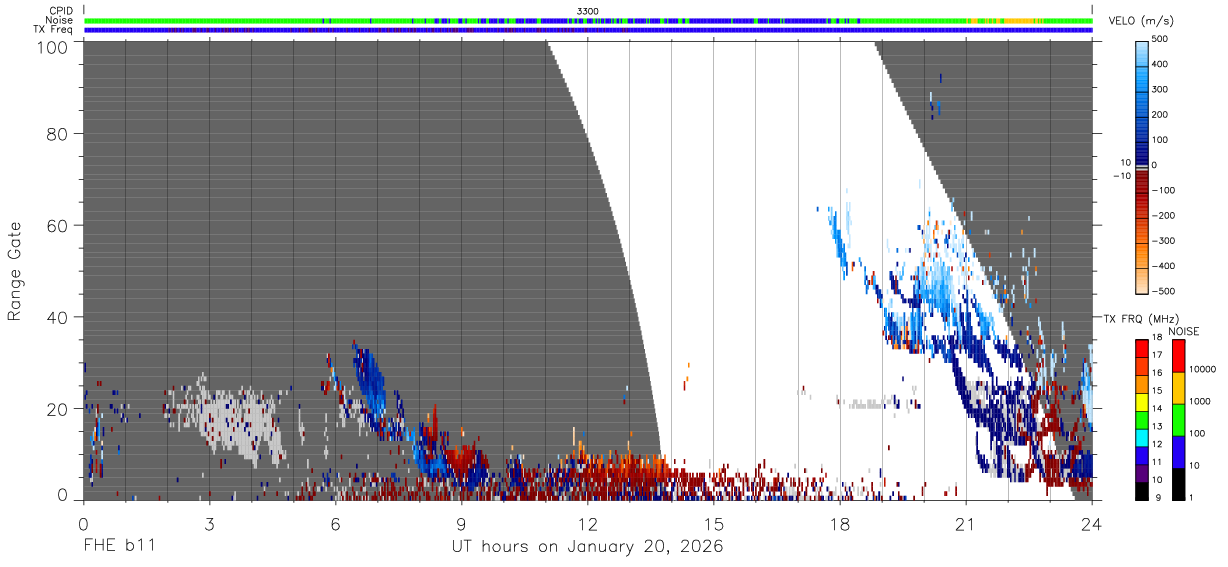Click the 20 range gate tick label
Screen dimensions: 1228x567
tap(57, 409)
